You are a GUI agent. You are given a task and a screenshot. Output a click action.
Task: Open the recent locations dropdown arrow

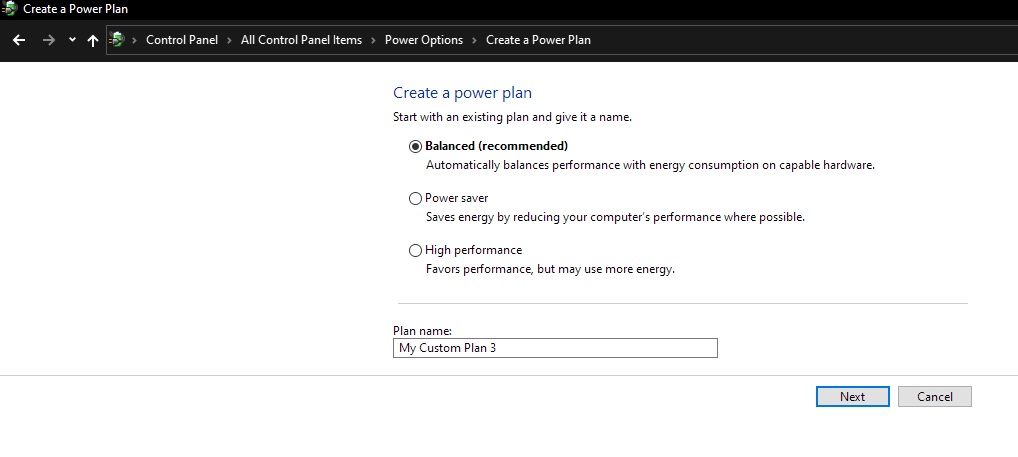coord(72,40)
